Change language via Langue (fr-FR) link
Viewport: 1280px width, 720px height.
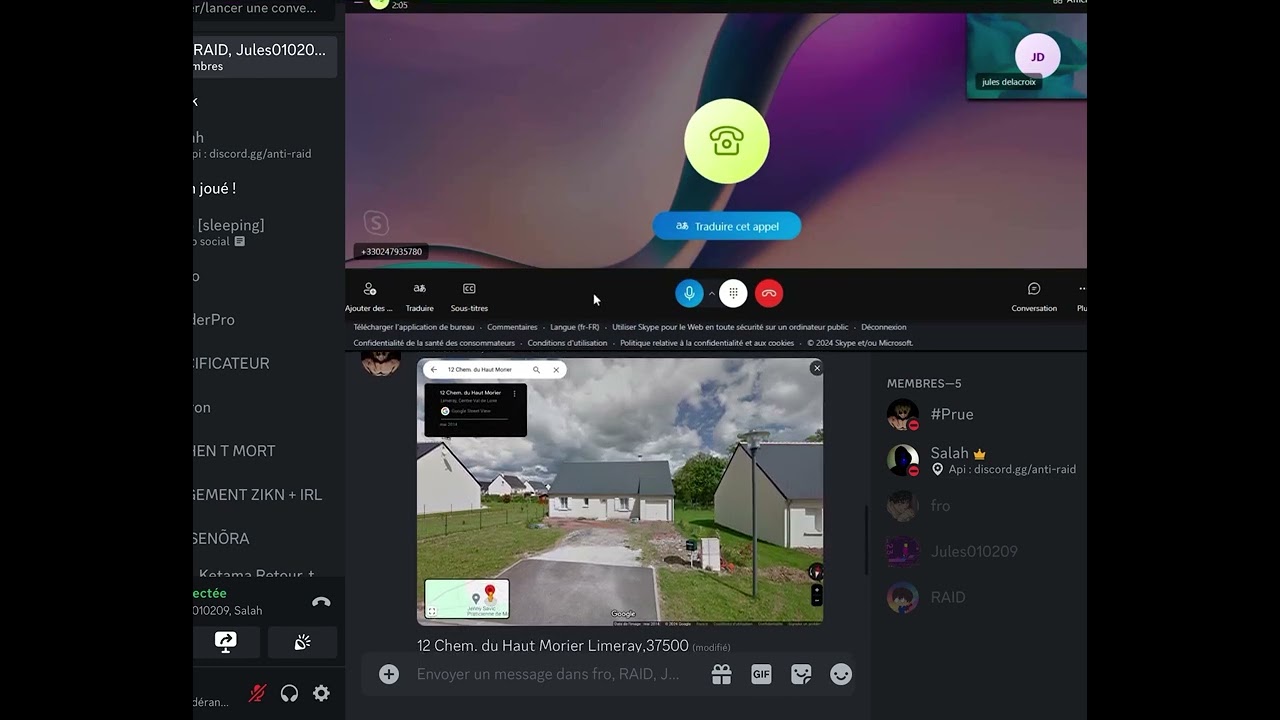point(575,327)
